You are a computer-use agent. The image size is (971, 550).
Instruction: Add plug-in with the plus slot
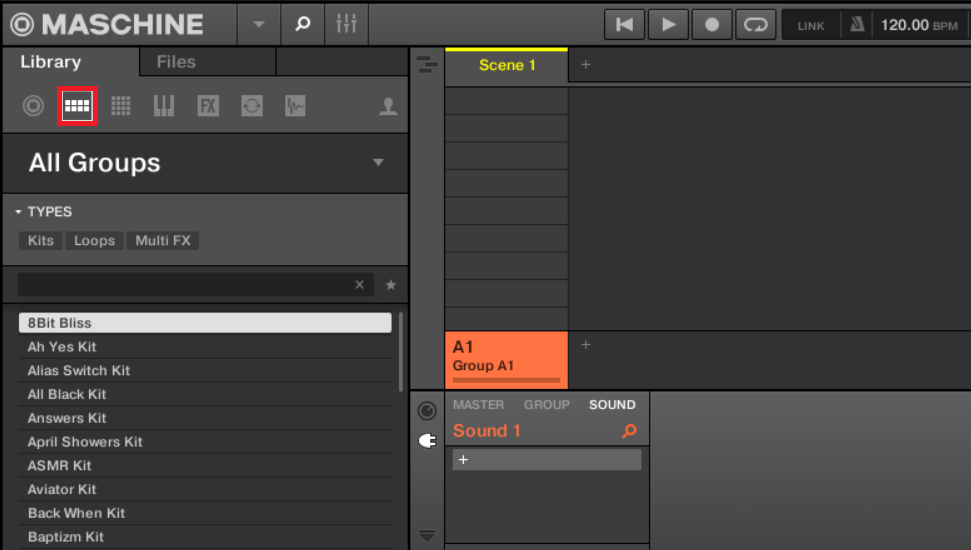tap(547, 460)
